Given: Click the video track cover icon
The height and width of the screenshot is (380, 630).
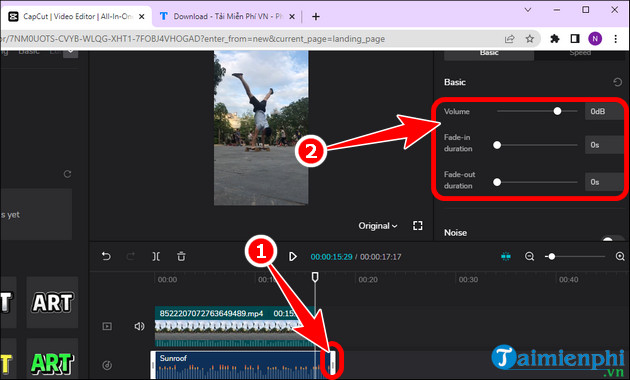Looking at the screenshot, I should pos(107,326).
